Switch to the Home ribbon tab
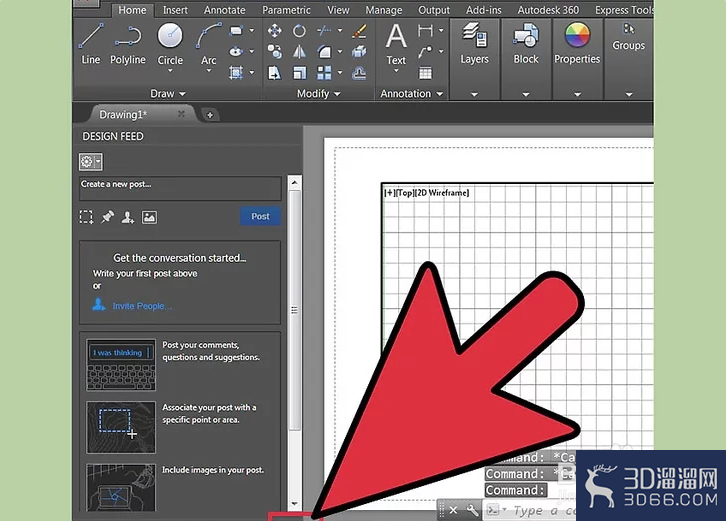This screenshot has height=521, width=726. coord(132,10)
